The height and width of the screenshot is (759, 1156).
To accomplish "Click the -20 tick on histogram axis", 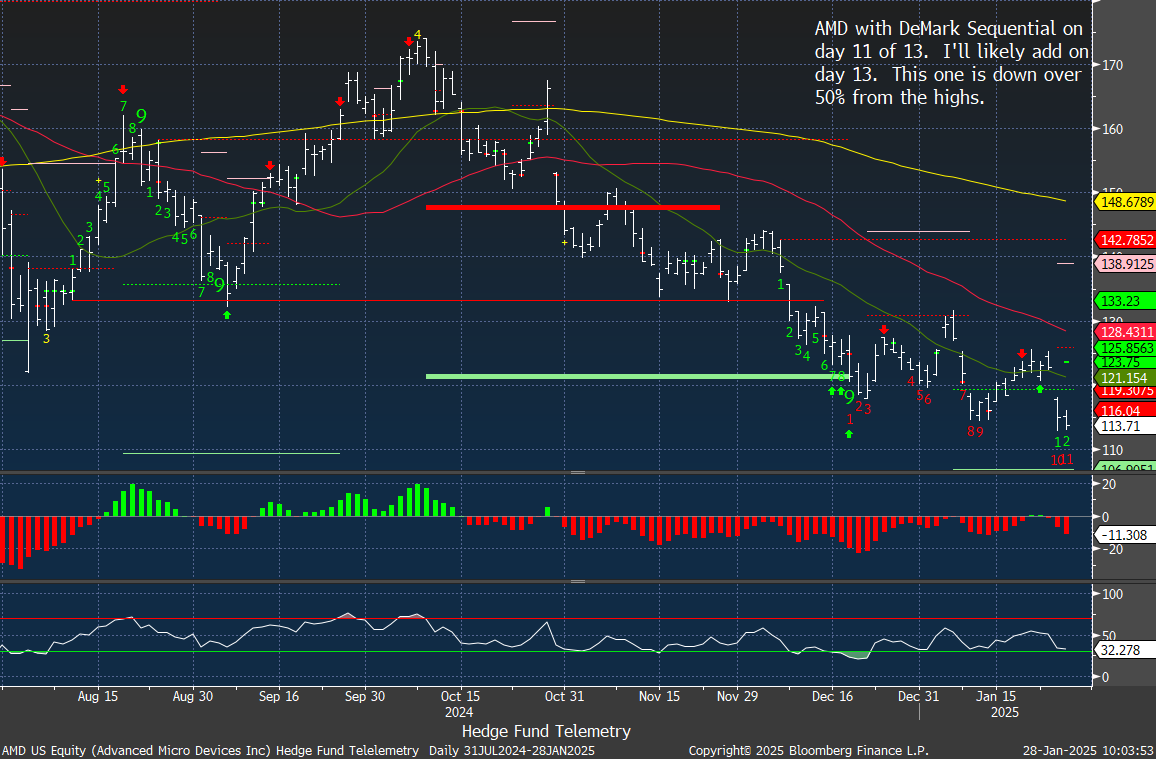I will 1111,550.
